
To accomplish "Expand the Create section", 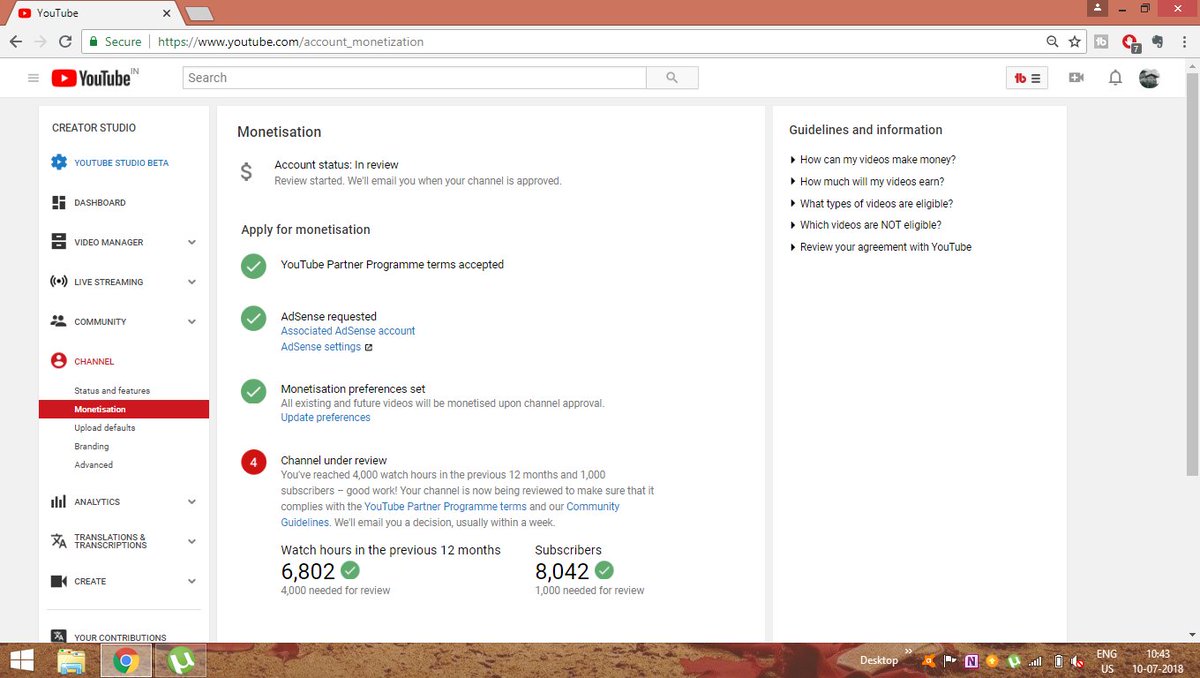I will 192,581.
